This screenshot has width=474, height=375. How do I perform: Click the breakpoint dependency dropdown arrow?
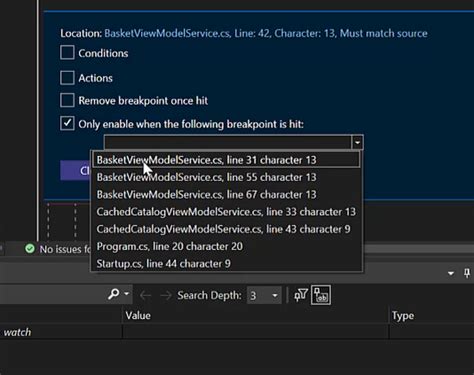(x=357, y=142)
